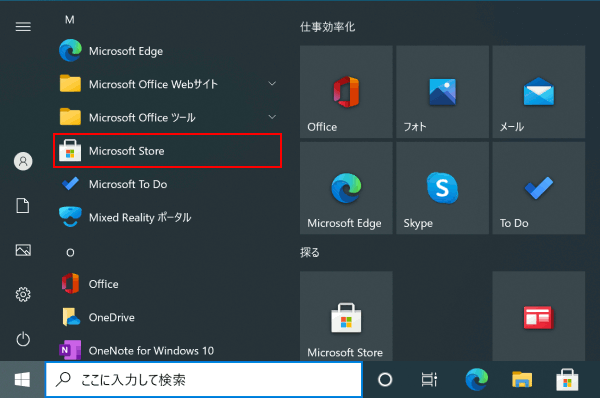
Task: Launch Microsoft Store from the app list
Action: pos(167,150)
